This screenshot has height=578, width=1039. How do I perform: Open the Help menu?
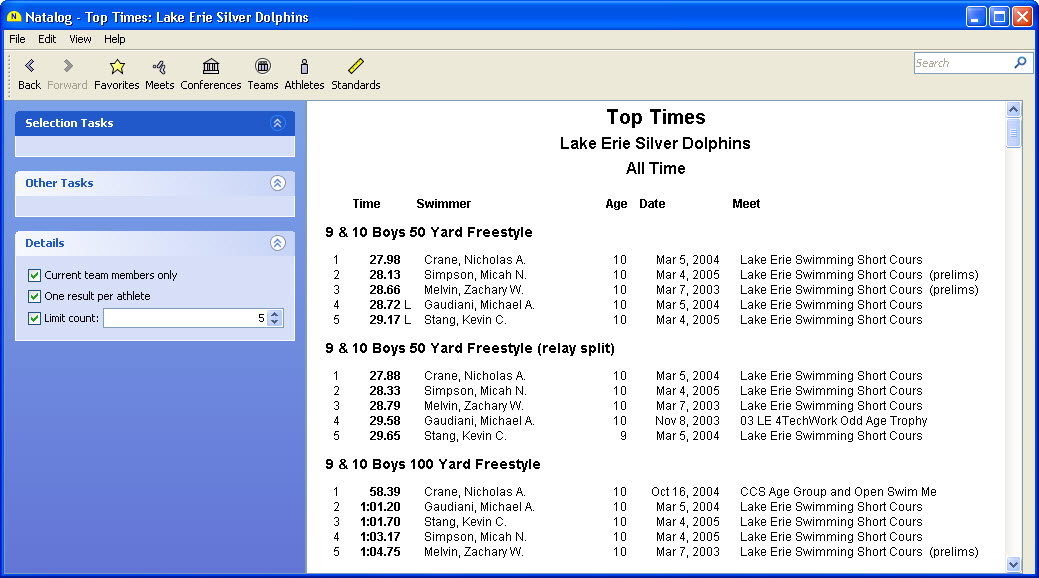(115, 39)
